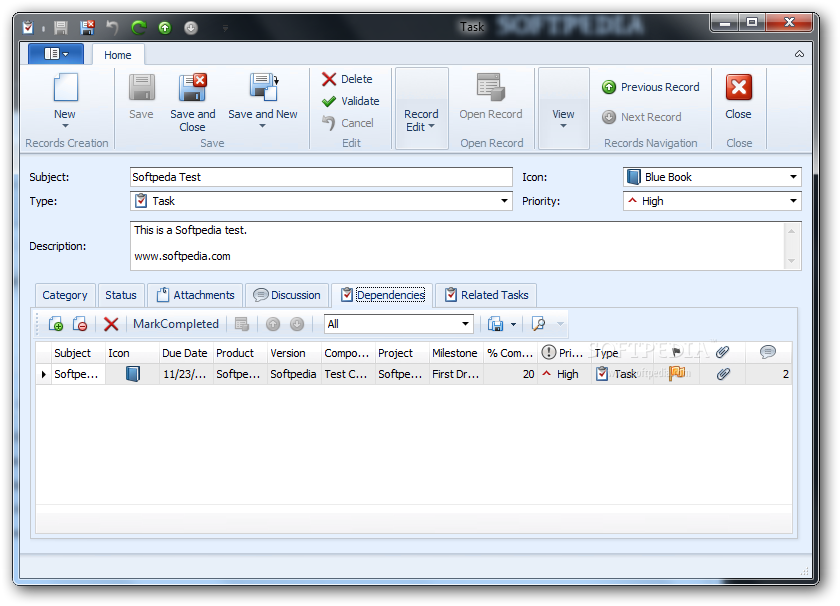This screenshot has height=606, width=840.
Task: Click the gray down-arrow icon in grid toolbar
Action: [x=297, y=324]
